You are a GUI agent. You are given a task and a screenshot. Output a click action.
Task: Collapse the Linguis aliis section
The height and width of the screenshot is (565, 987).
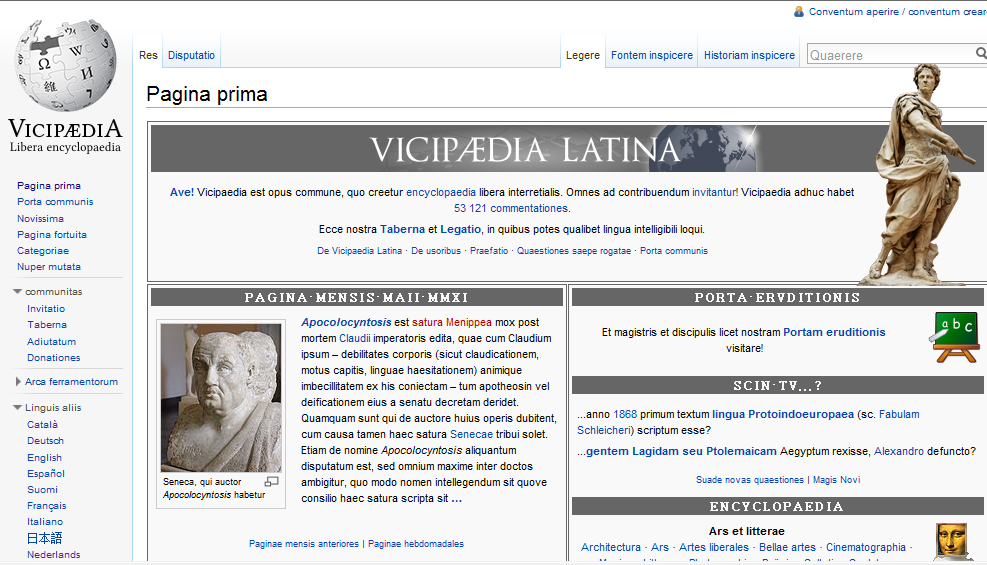point(18,408)
